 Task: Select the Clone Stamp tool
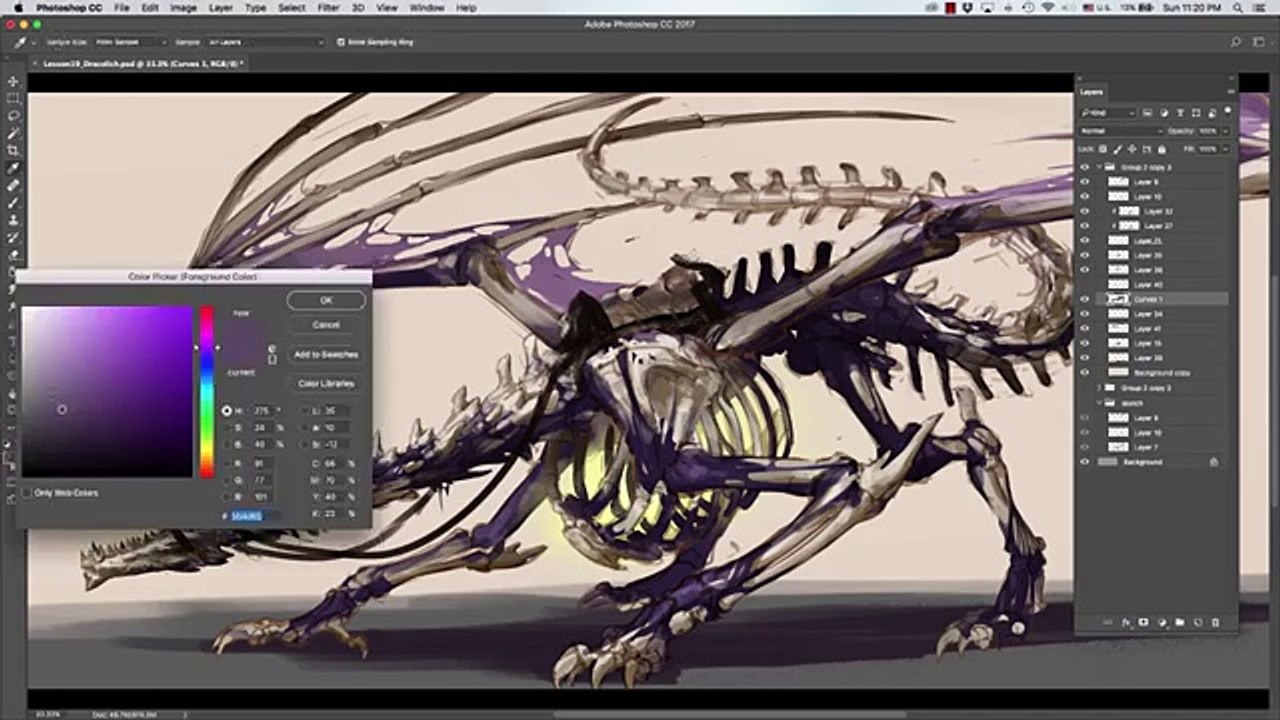(13, 220)
